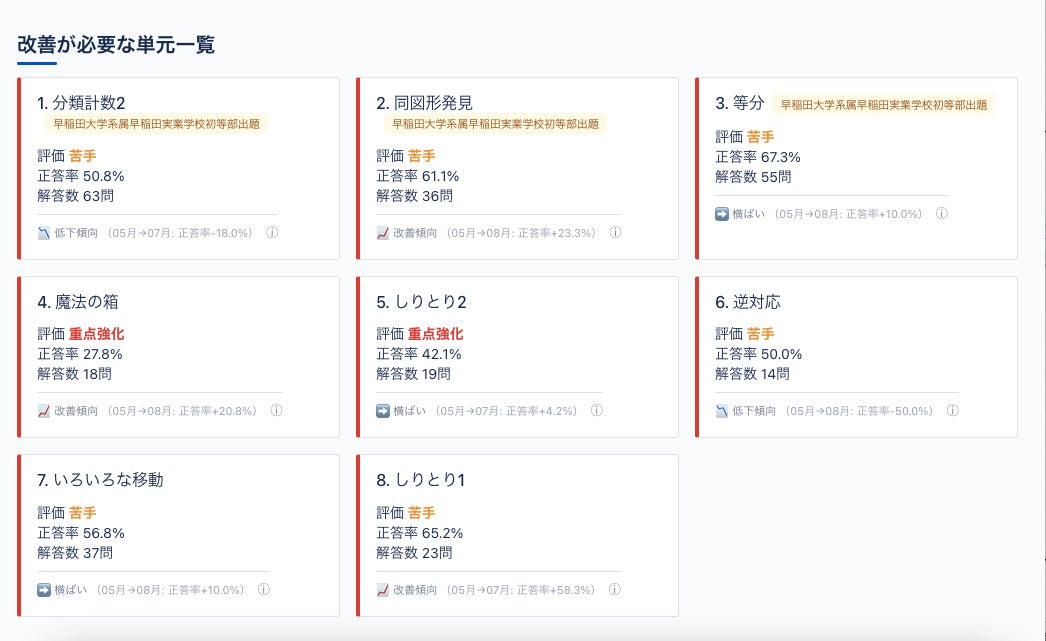The height and width of the screenshot is (641, 1046).
Task: Open the 1. 分類計数2 unit title
Action: click(81, 103)
